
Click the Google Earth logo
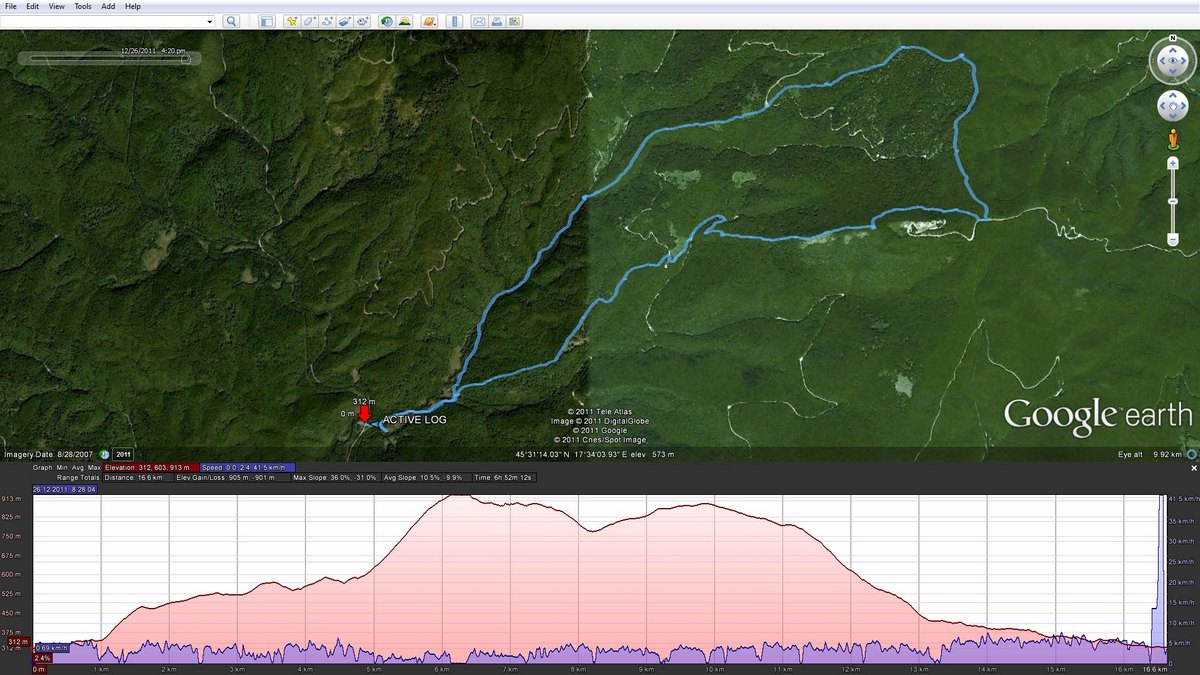[1098, 416]
